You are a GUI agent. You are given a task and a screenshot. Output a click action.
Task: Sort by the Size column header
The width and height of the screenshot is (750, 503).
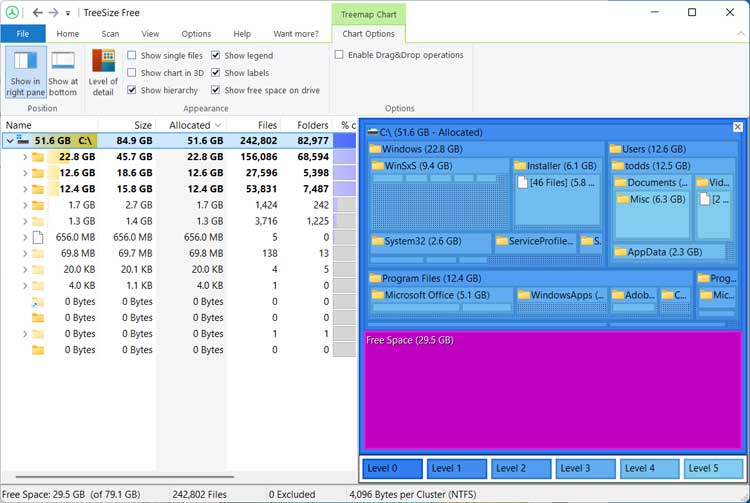click(x=127, y=125)
